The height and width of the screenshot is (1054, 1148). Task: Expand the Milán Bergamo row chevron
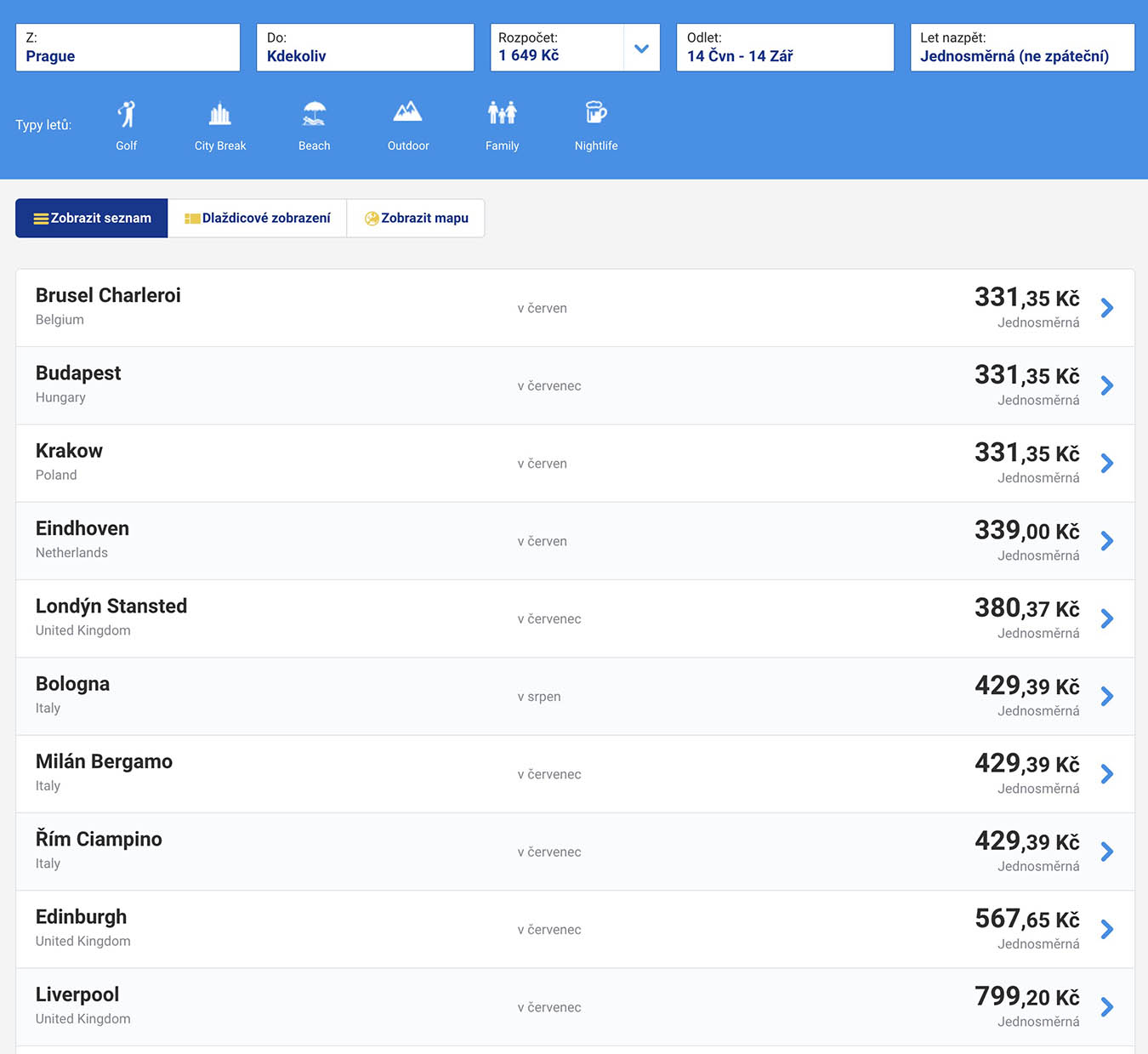(1107, 774)
